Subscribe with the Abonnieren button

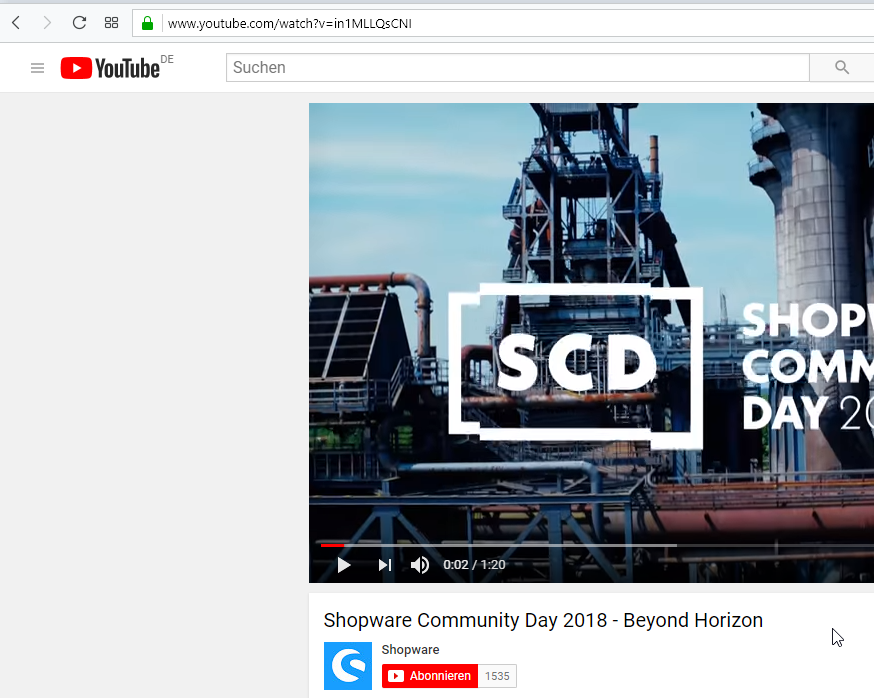pyautogui.click(x=430, y=676)
